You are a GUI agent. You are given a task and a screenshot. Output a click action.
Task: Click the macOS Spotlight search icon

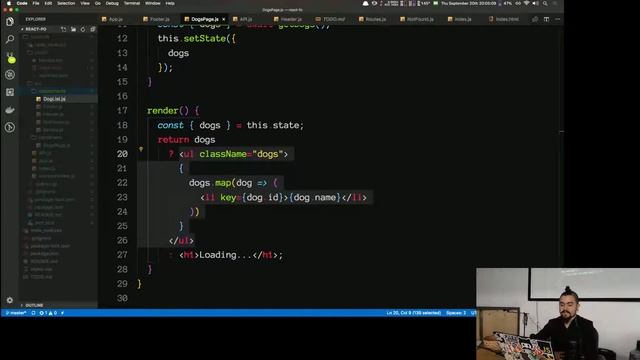click(x=545, y=3)
